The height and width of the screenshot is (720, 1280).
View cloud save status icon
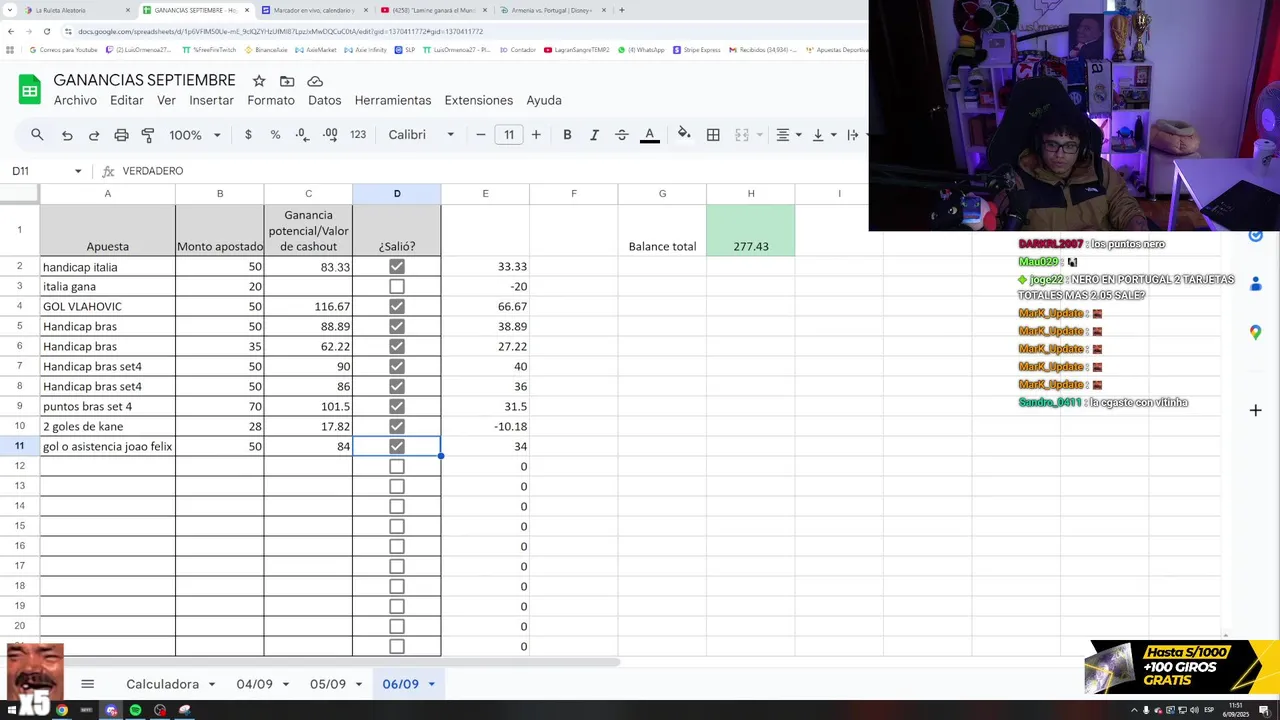pyautogui.click(x=315, y=81)
